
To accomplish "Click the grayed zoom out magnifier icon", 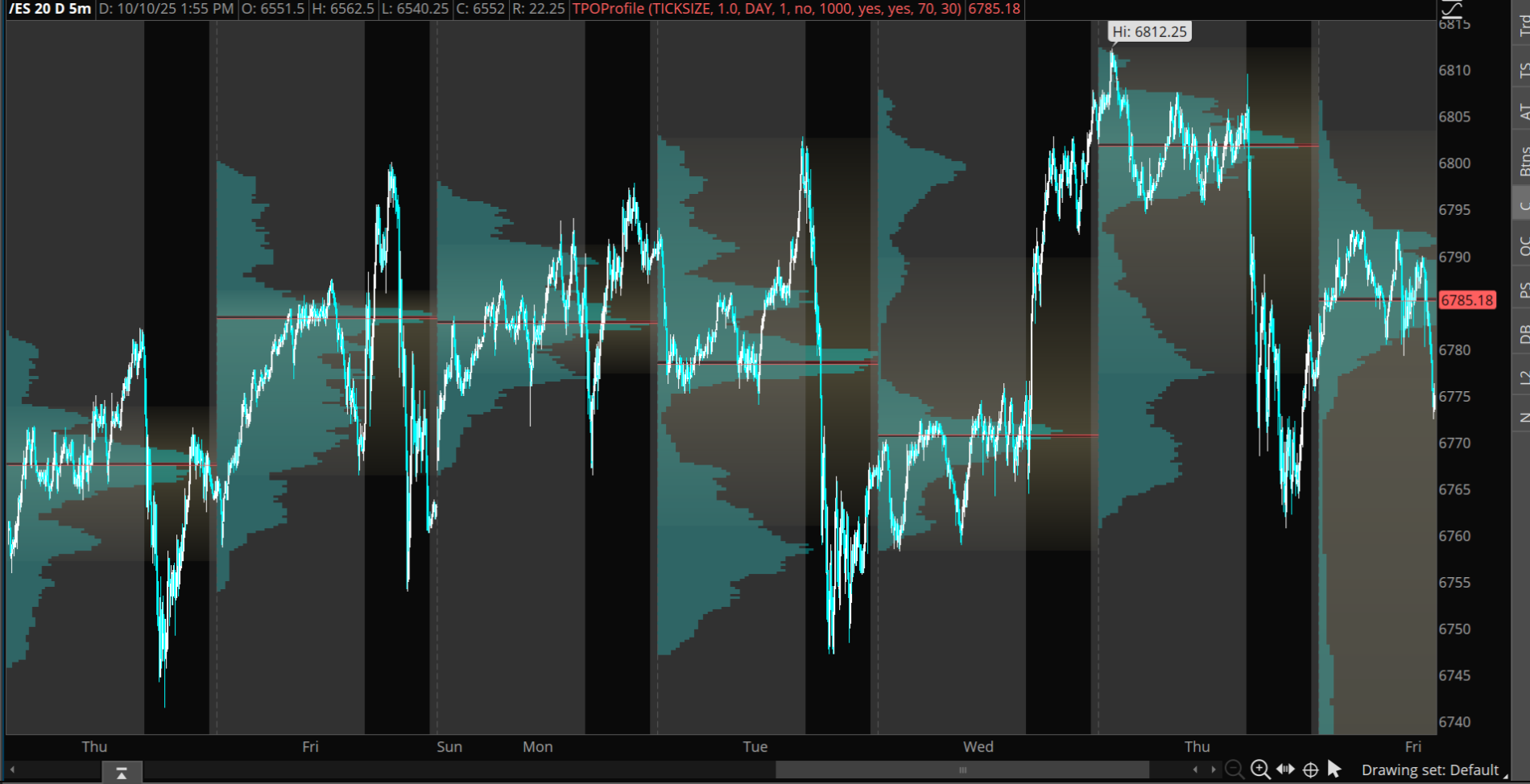I will tap(1234, 770).
